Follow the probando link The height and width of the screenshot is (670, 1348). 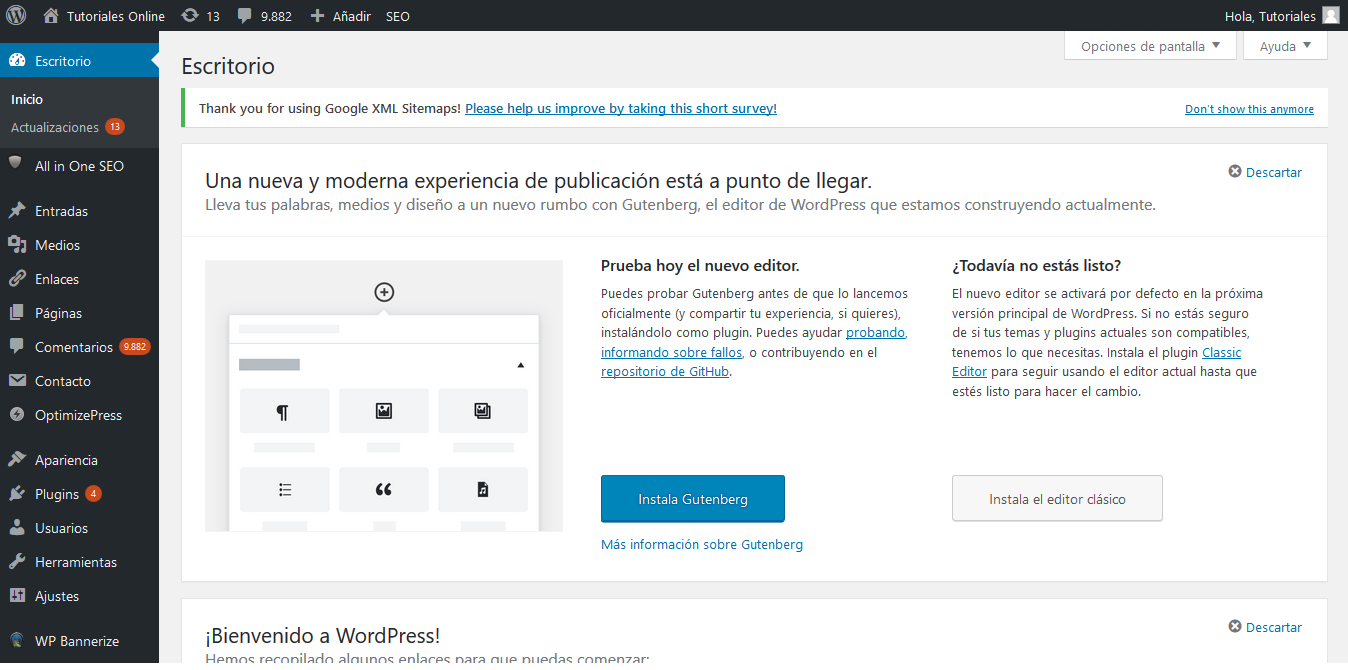click(876, 332)
